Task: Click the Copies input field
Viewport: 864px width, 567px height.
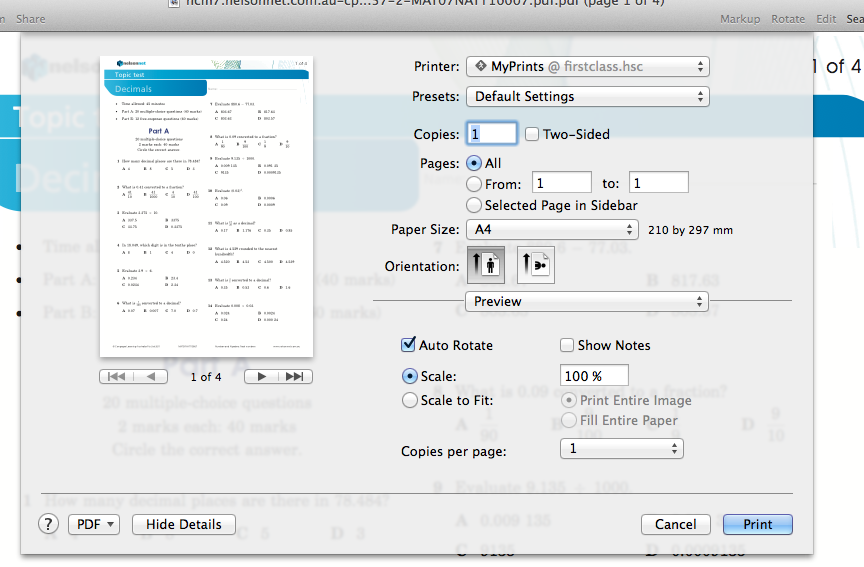Action: click(492, 133)
